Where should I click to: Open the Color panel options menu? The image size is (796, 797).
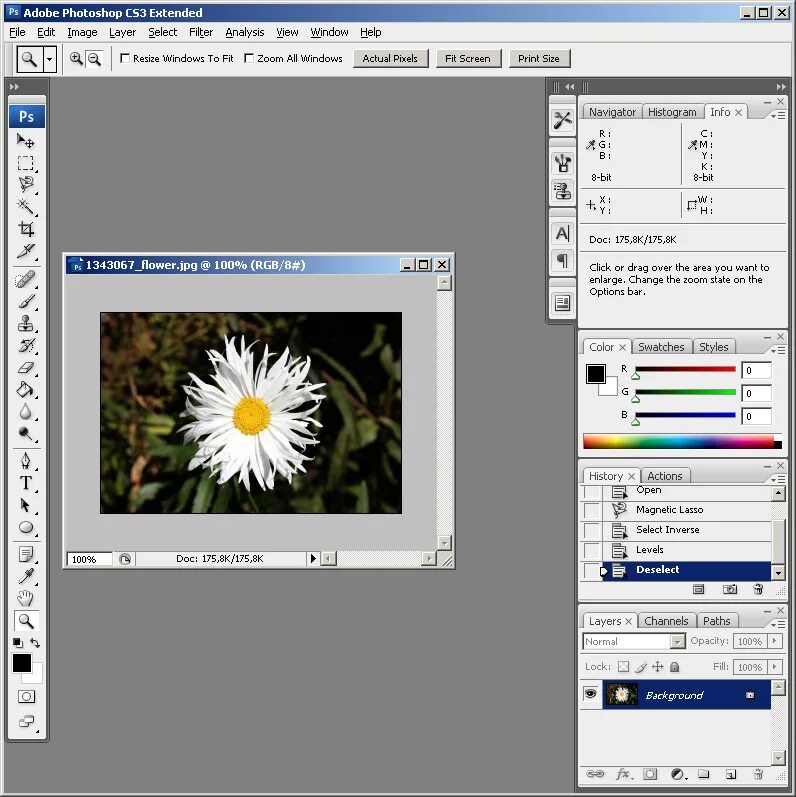(778, 350)
